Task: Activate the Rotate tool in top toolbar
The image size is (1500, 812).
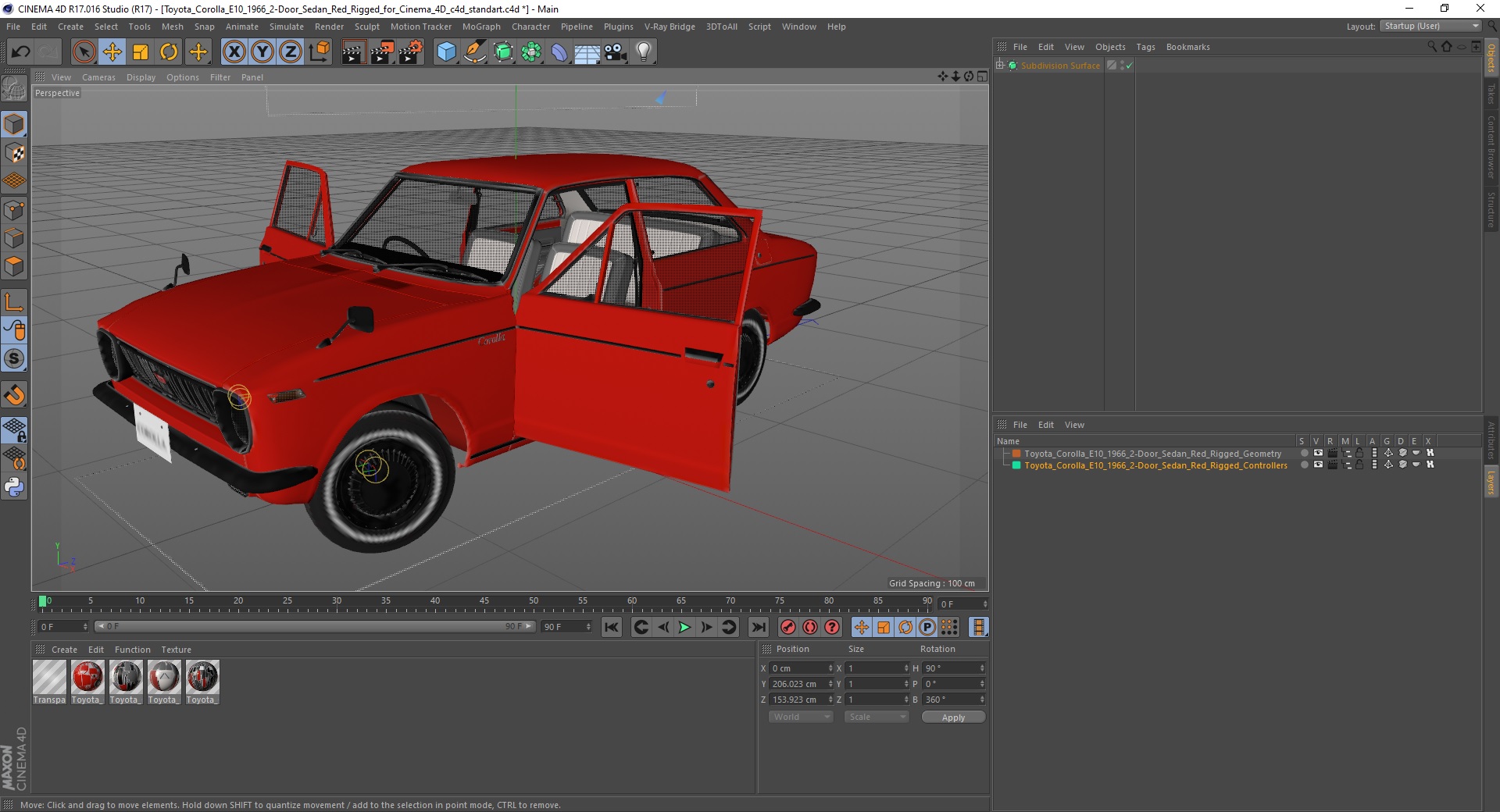Action: pos(169,52)
